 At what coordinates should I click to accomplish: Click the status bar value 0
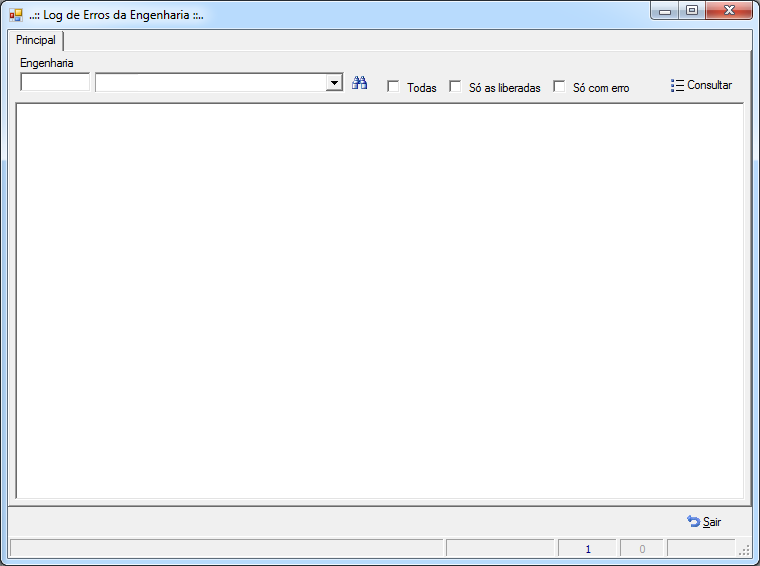[642, 549]
